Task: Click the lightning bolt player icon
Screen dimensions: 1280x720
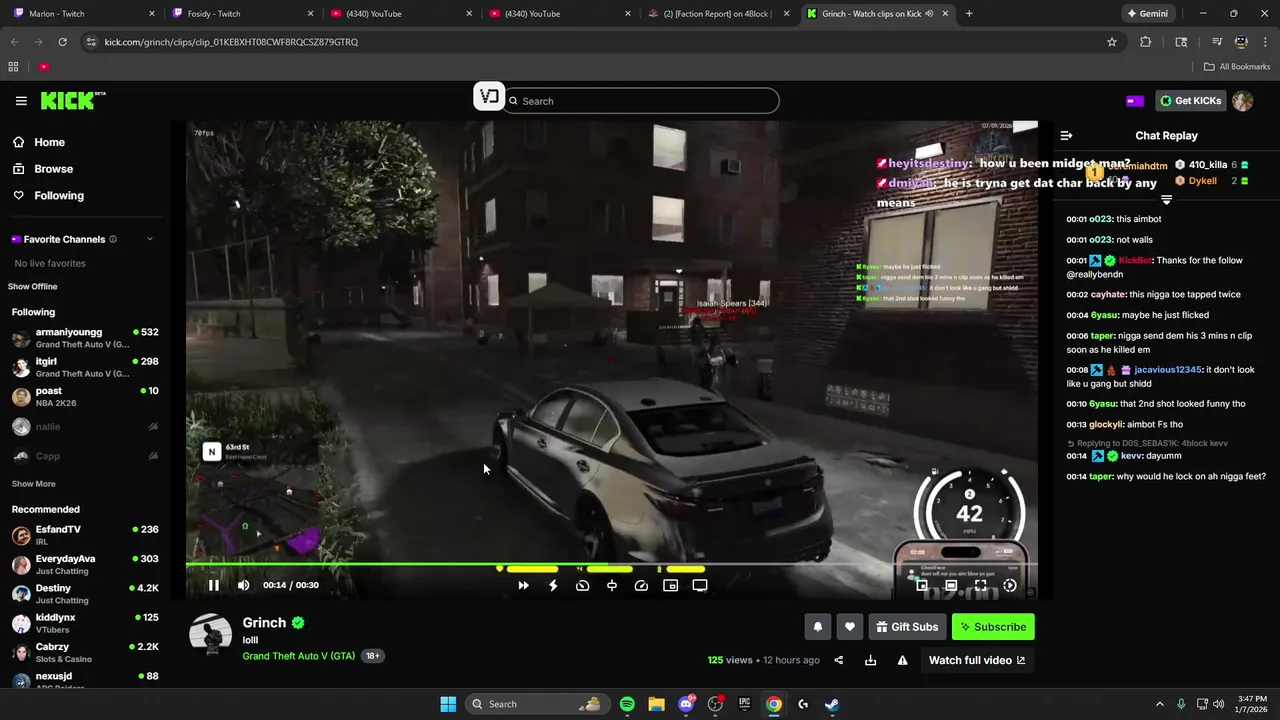Action: pos(553,586)
